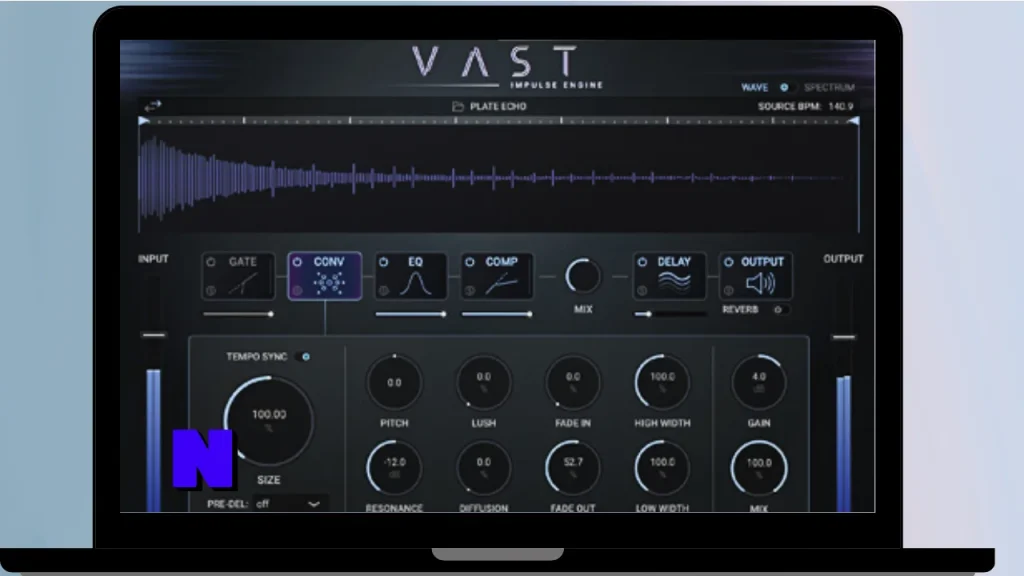Screen dimensions: 1024x576
Task: Click the slider under the GATE module
Action: (x=238, y=314)
